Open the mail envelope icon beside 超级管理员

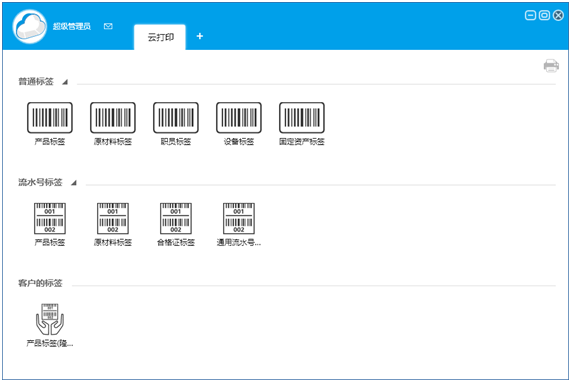[108, 26]
